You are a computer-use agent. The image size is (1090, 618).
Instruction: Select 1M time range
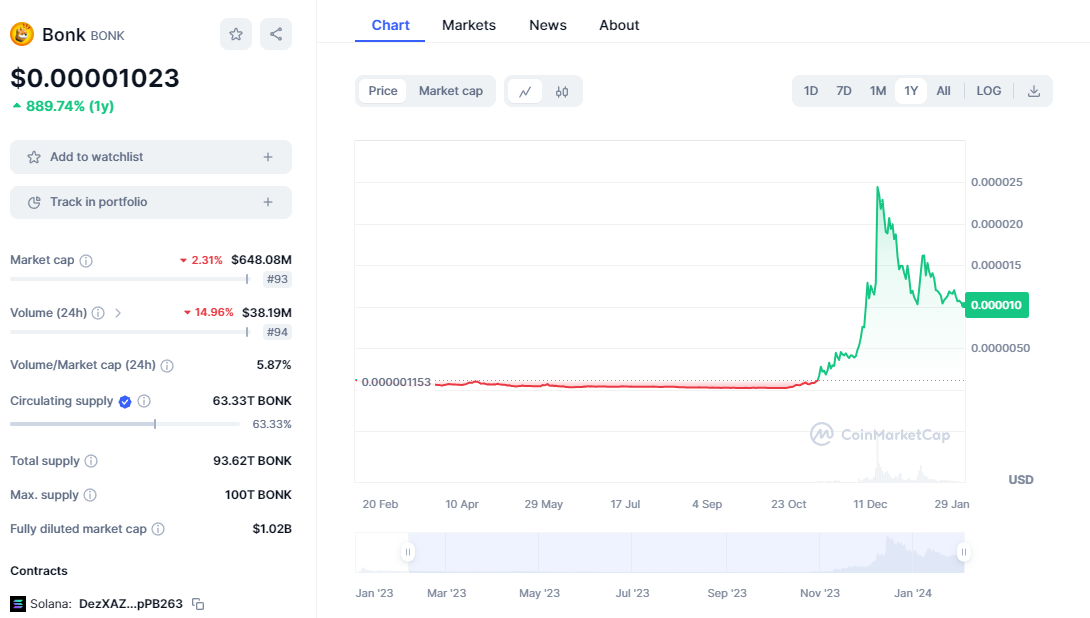tap(878, 91)
